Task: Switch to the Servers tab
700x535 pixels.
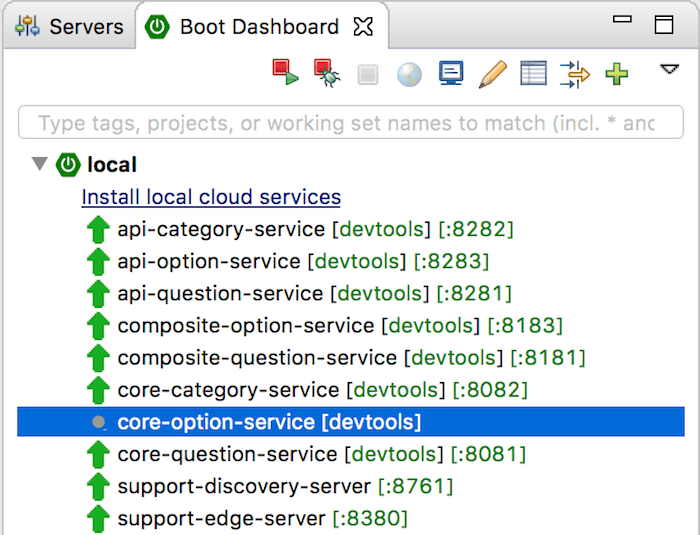Action: tap(69, 26)
